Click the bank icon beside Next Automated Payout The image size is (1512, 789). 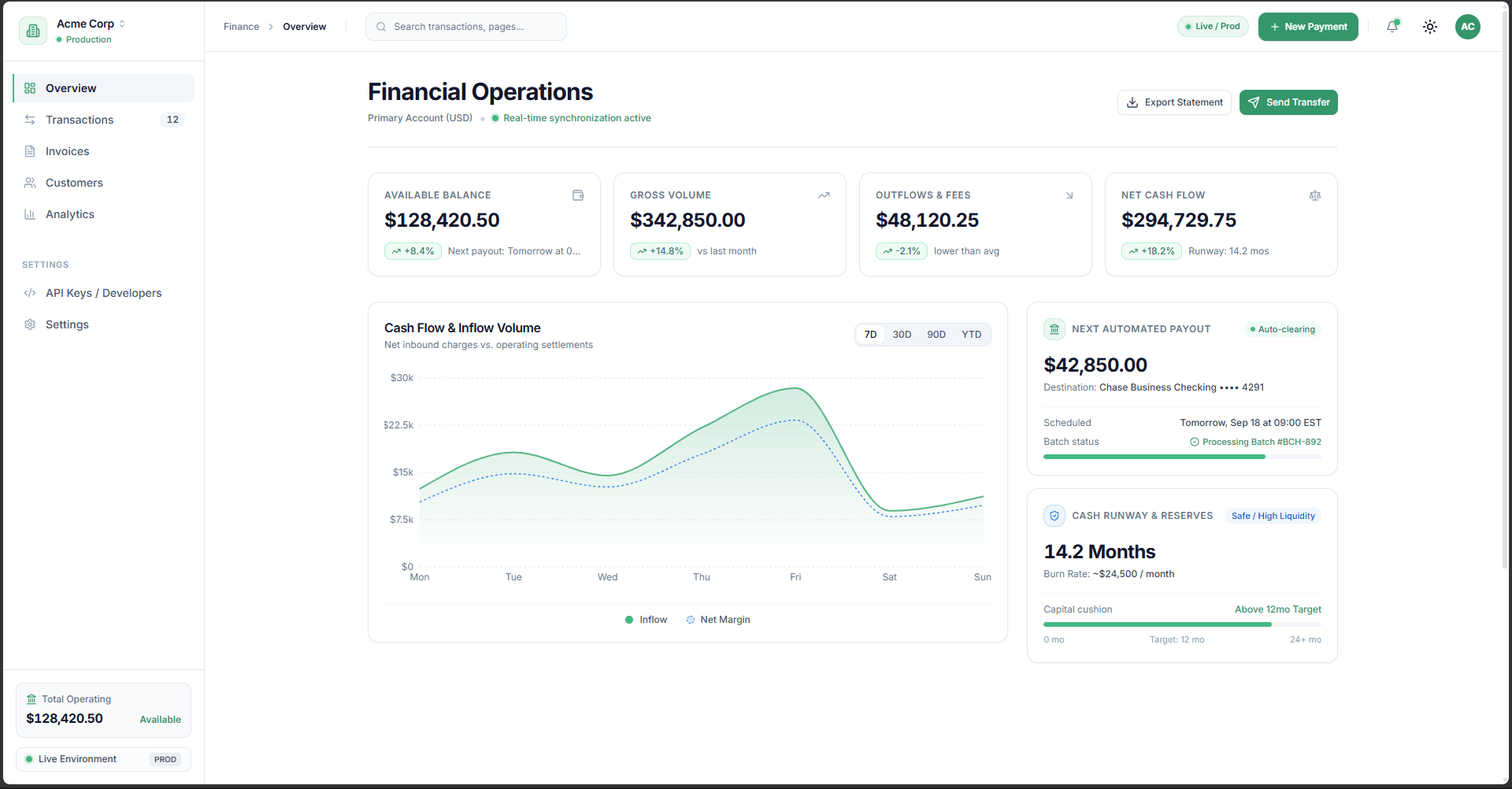point(1054,329)
